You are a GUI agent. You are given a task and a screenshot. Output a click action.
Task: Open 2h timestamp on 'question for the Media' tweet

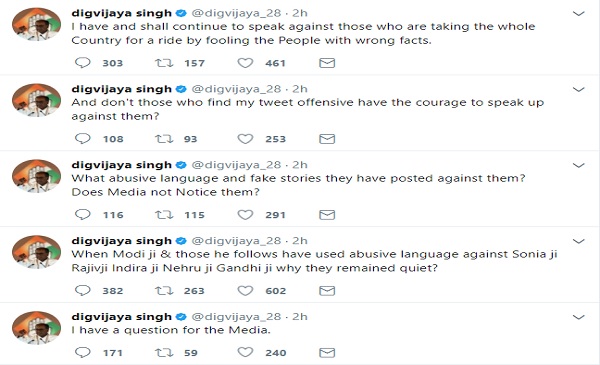(x=300, y=316)
